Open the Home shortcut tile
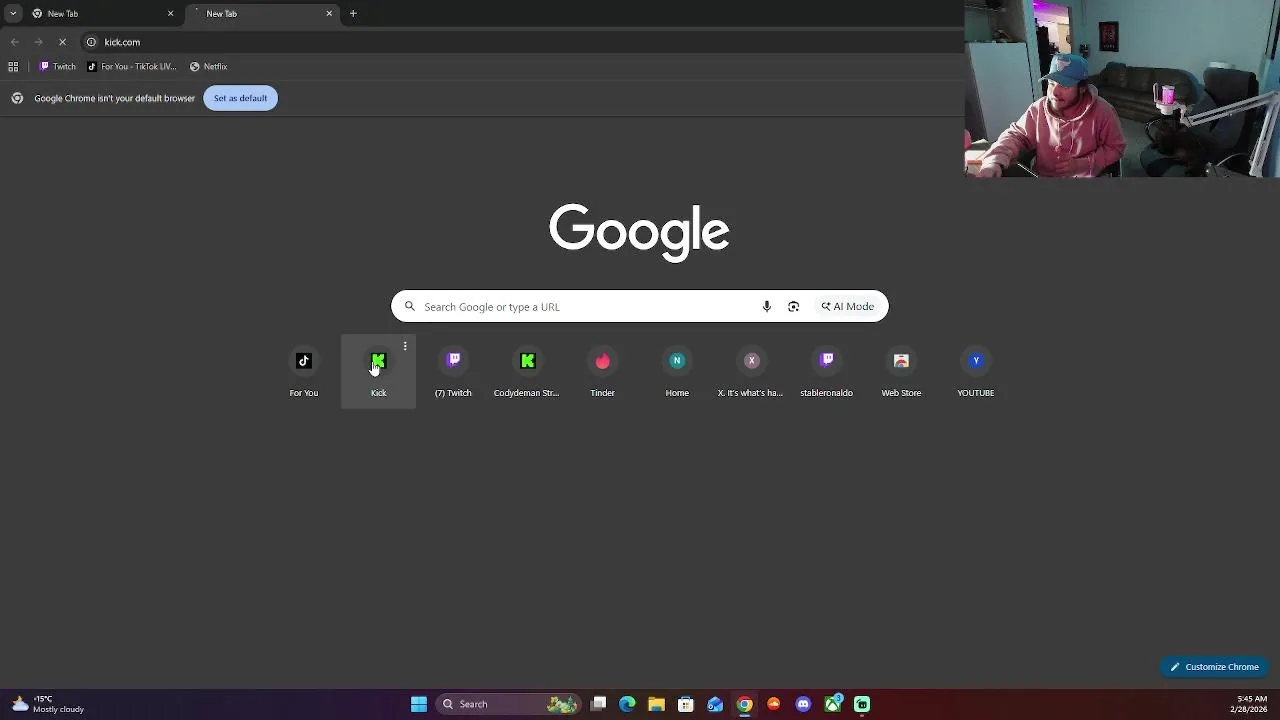The height and width of the screenshot is (720, 1280). [677, 372]
